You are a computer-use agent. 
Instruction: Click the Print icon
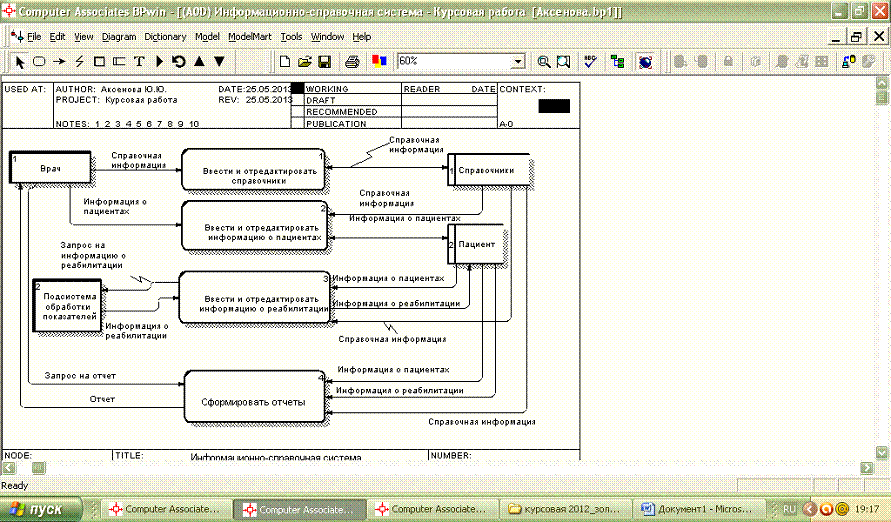[x=352, y=61]
